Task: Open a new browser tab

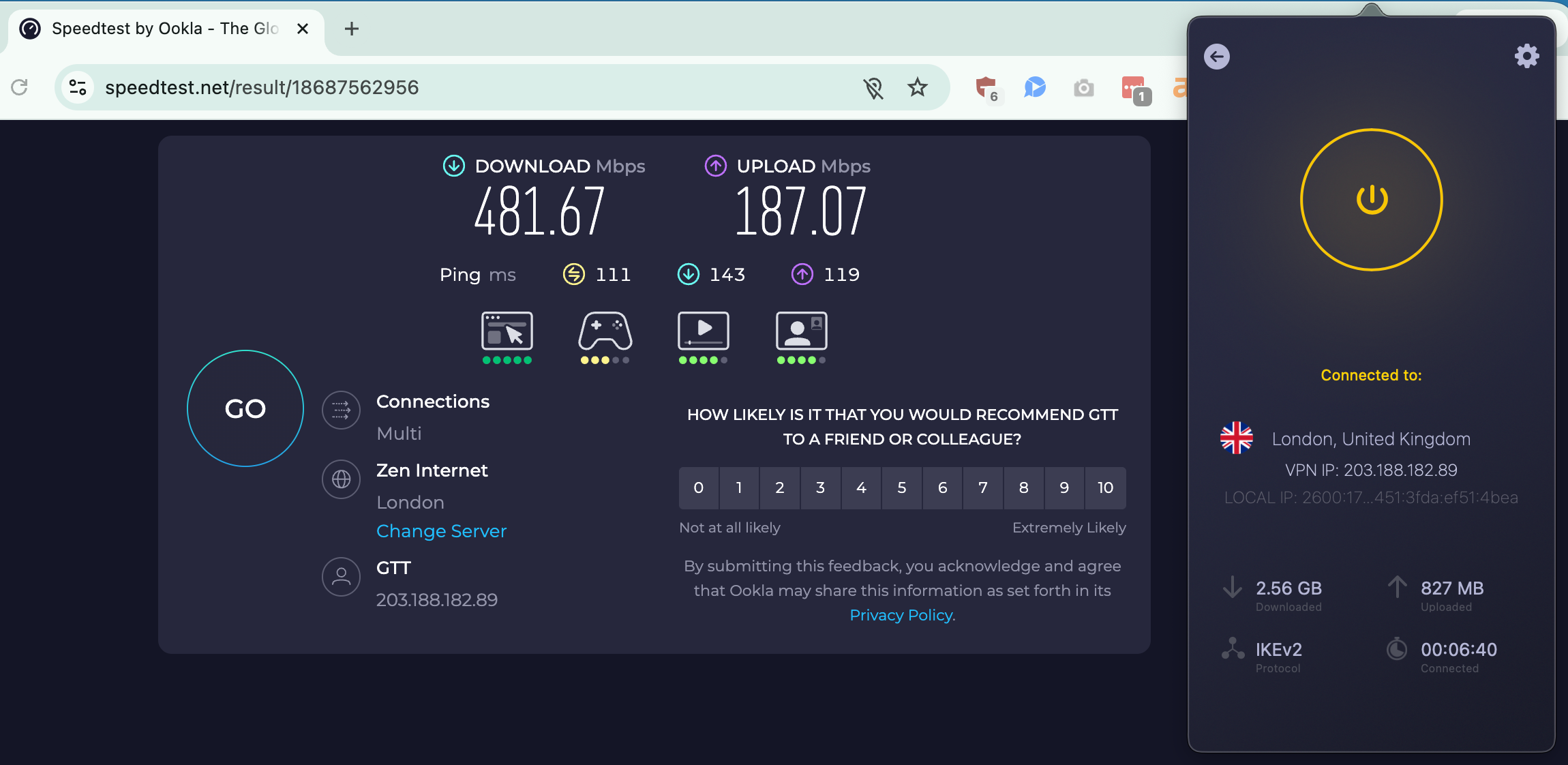Action: click(x=350, y=29)
